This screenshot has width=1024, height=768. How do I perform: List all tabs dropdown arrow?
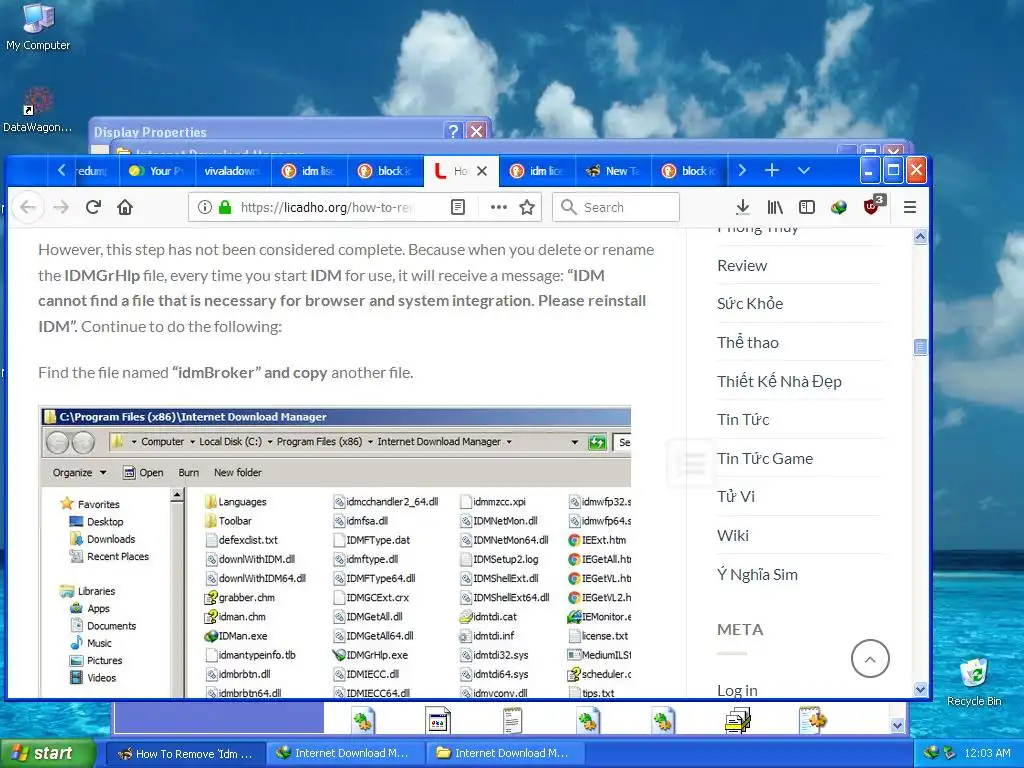[804, 170]
